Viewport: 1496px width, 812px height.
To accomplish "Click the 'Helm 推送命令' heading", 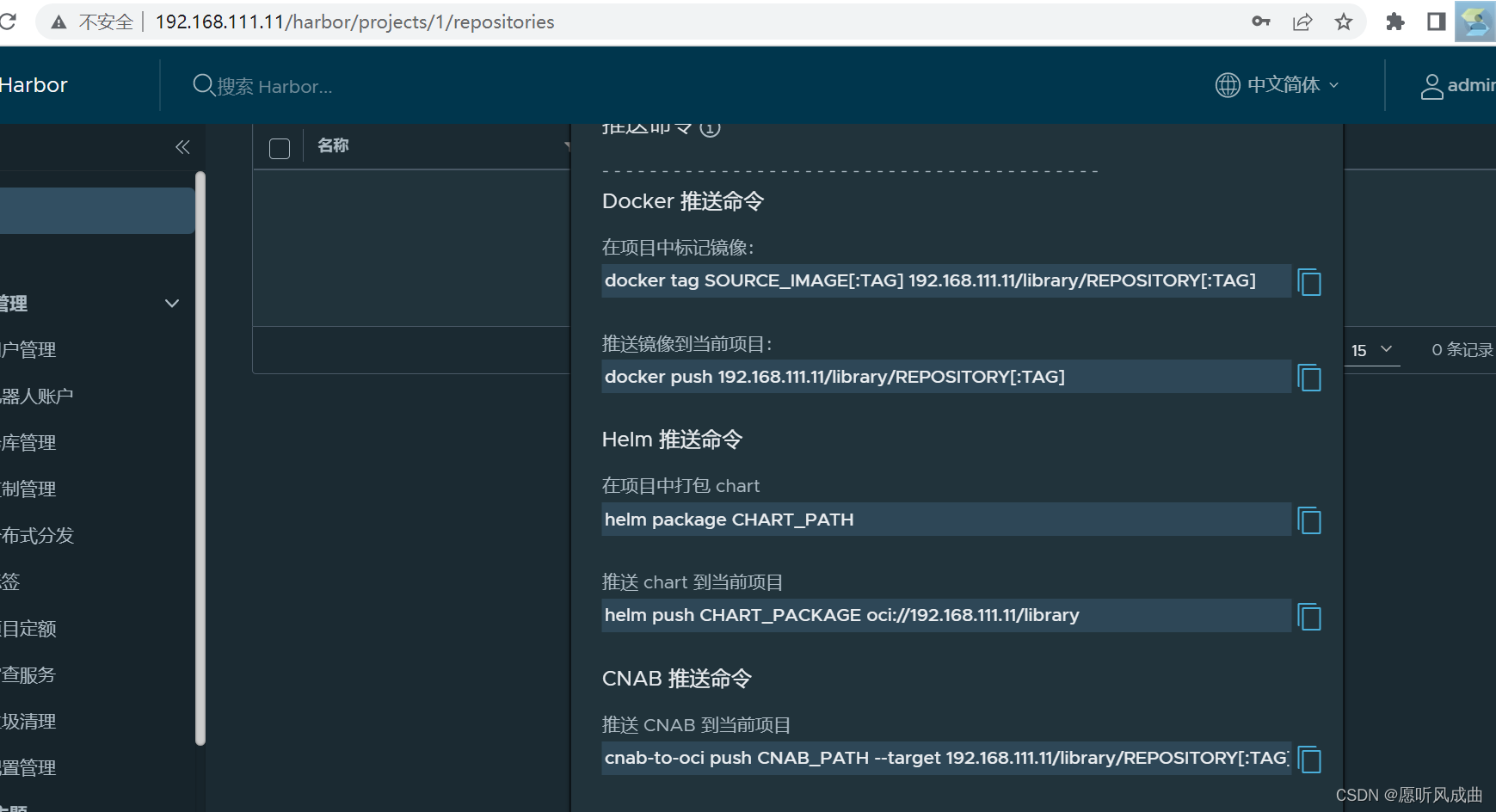I will pos(672,440).
